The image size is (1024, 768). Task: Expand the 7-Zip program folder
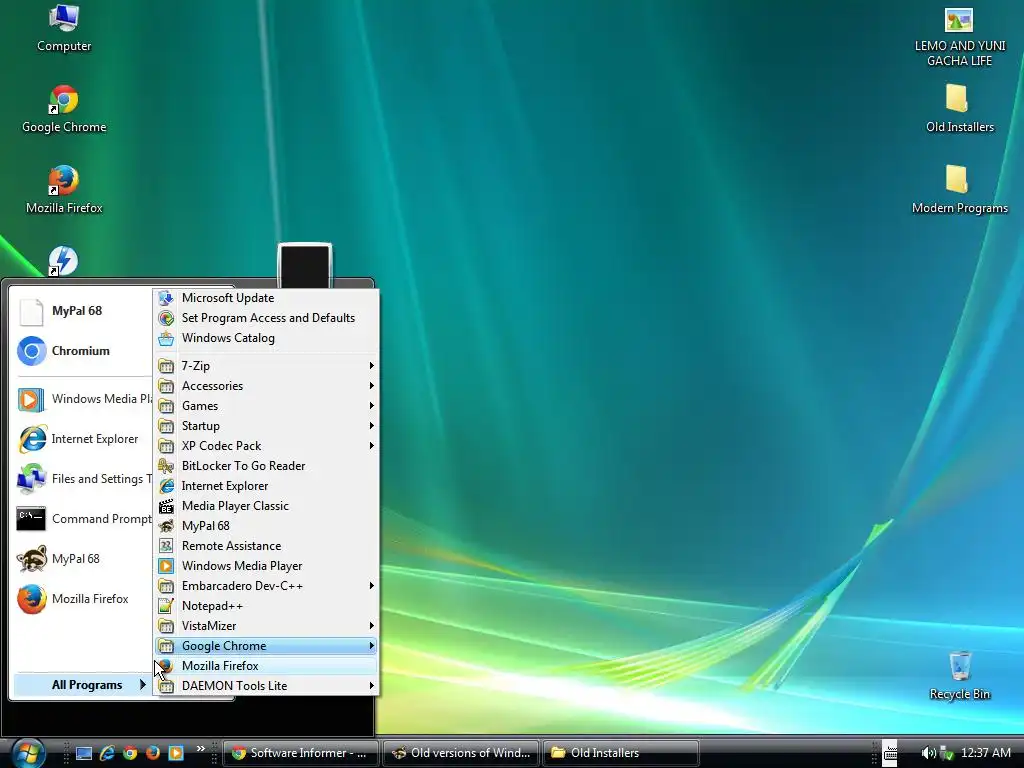266,366
